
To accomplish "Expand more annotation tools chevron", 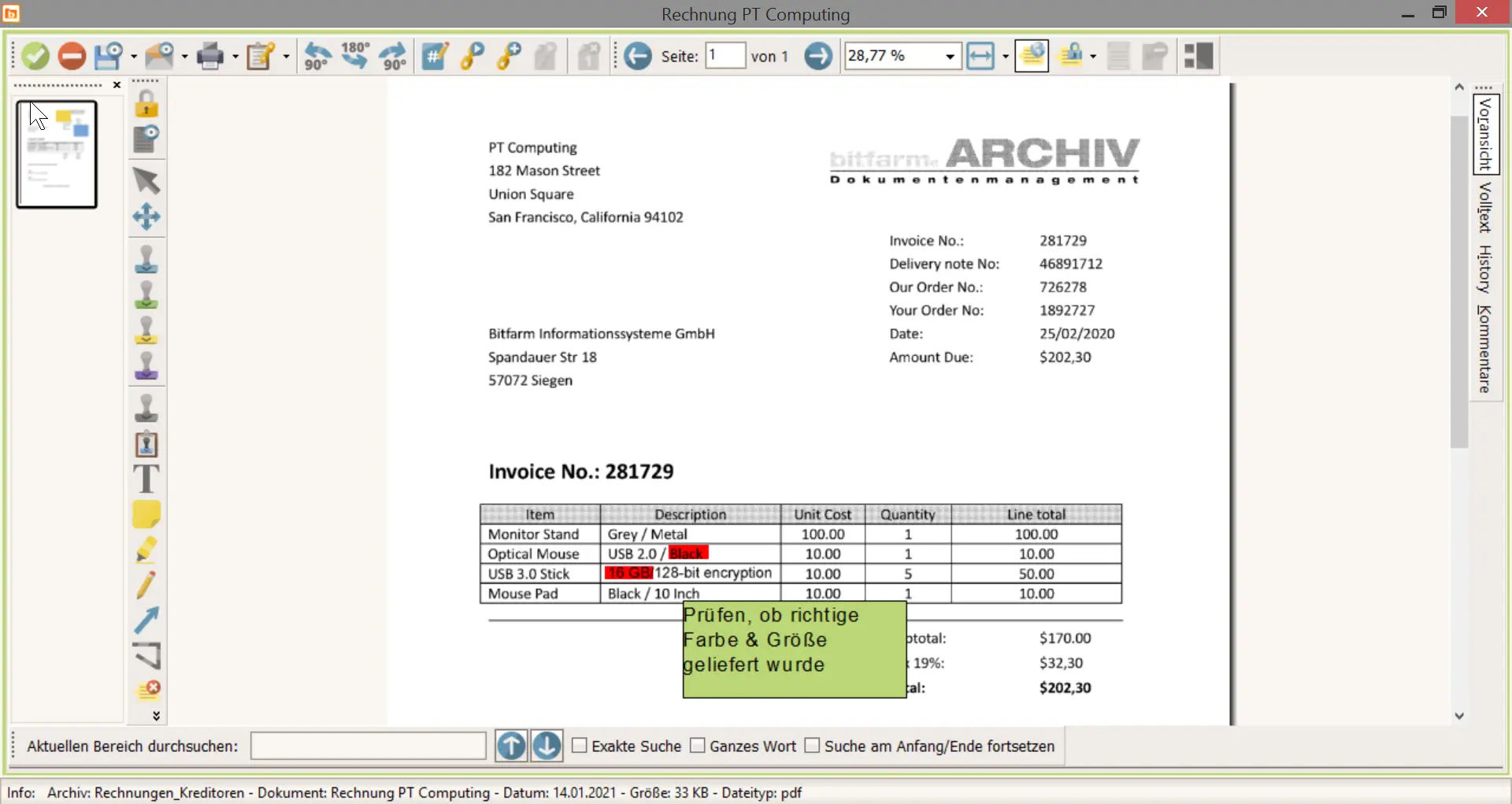I will (x=156, y=716).
